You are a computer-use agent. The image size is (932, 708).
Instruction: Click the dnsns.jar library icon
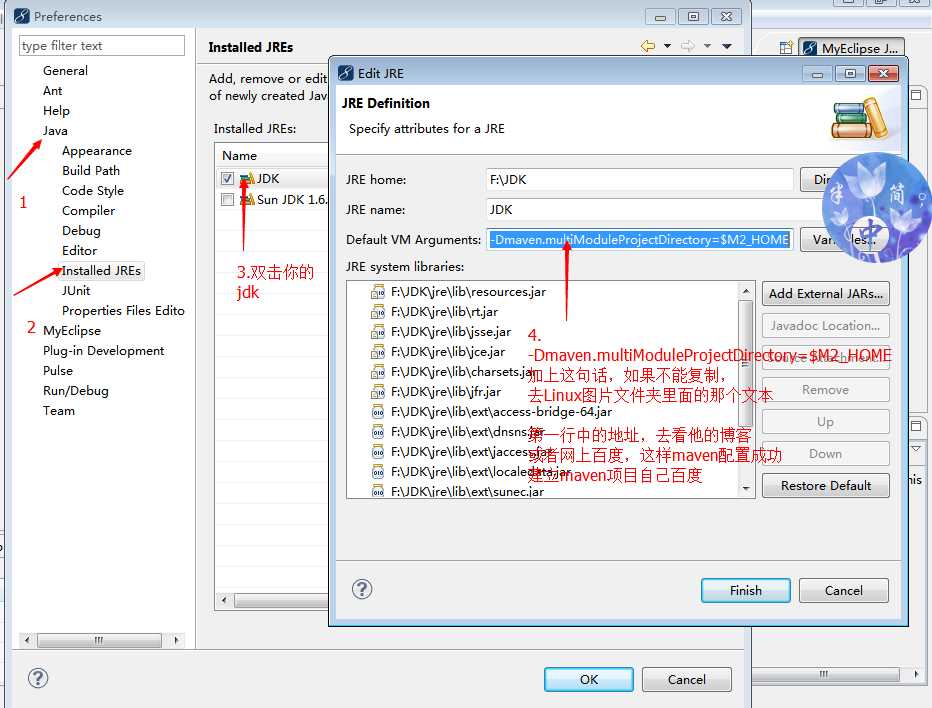pos(377,432)
